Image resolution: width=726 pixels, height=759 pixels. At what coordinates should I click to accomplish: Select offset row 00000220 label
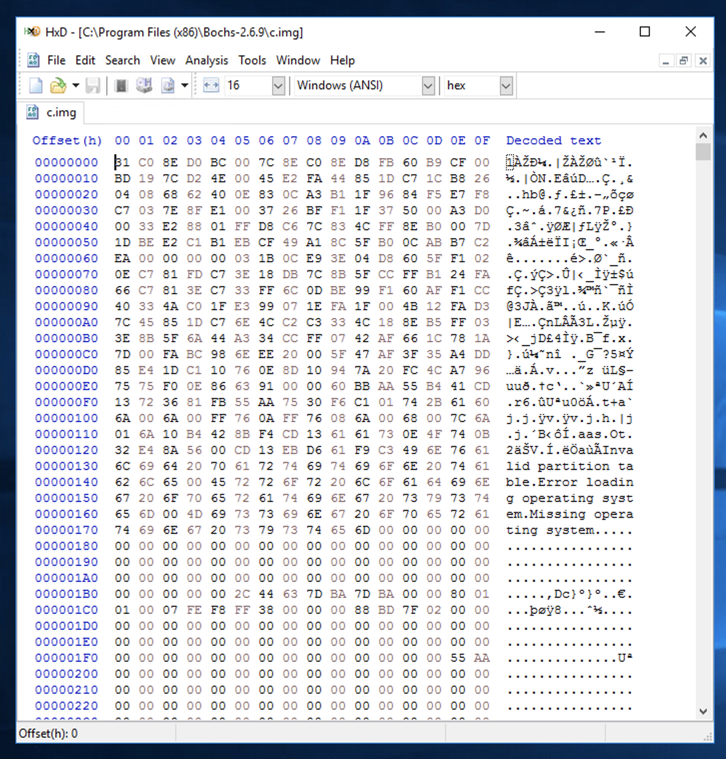tap(66, 706)
